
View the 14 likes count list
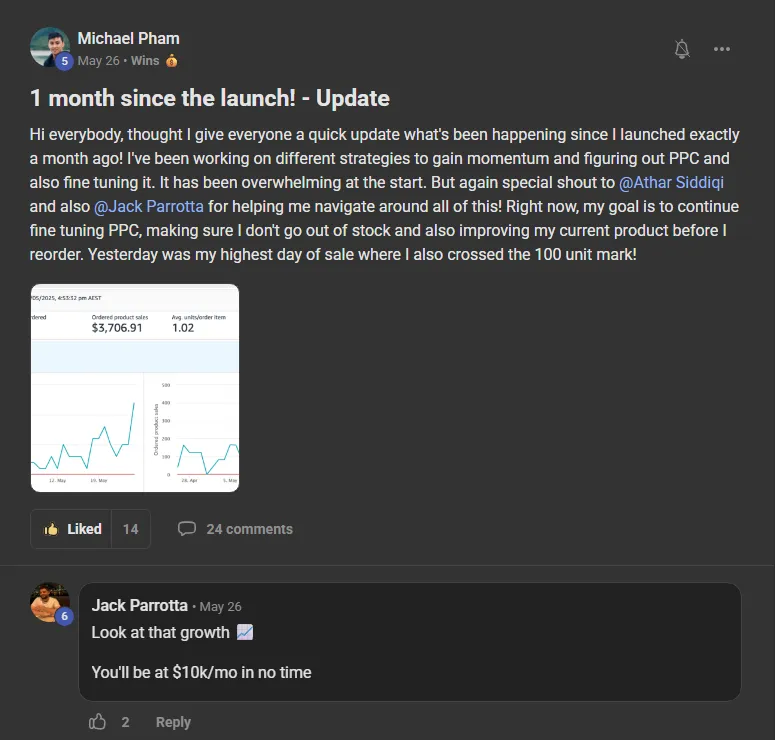[x=131, y=529]
